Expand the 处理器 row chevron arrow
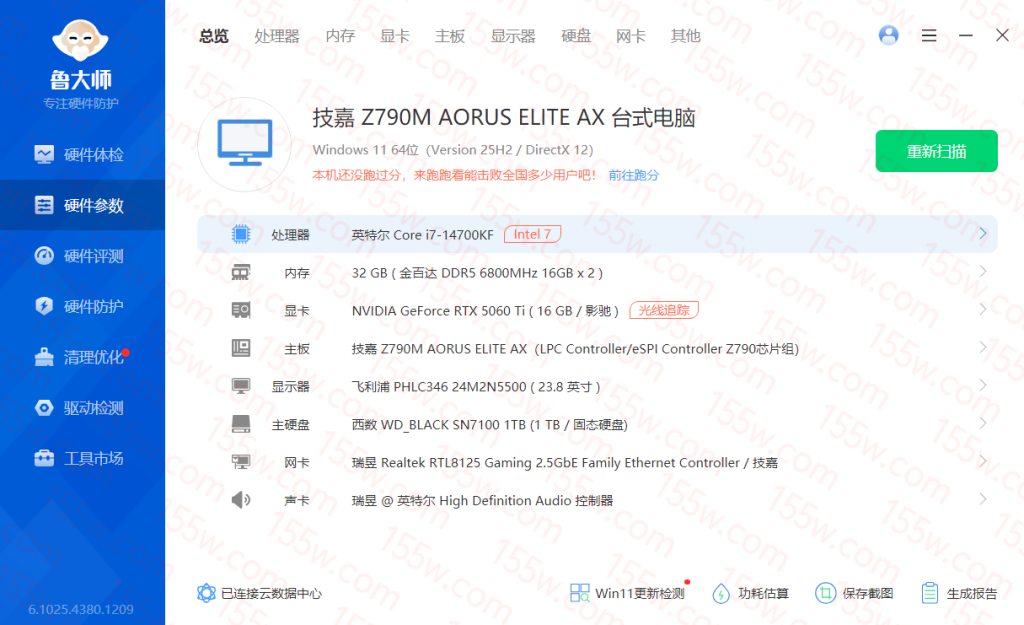1024x625 pixels. click(x=982, y=234)
